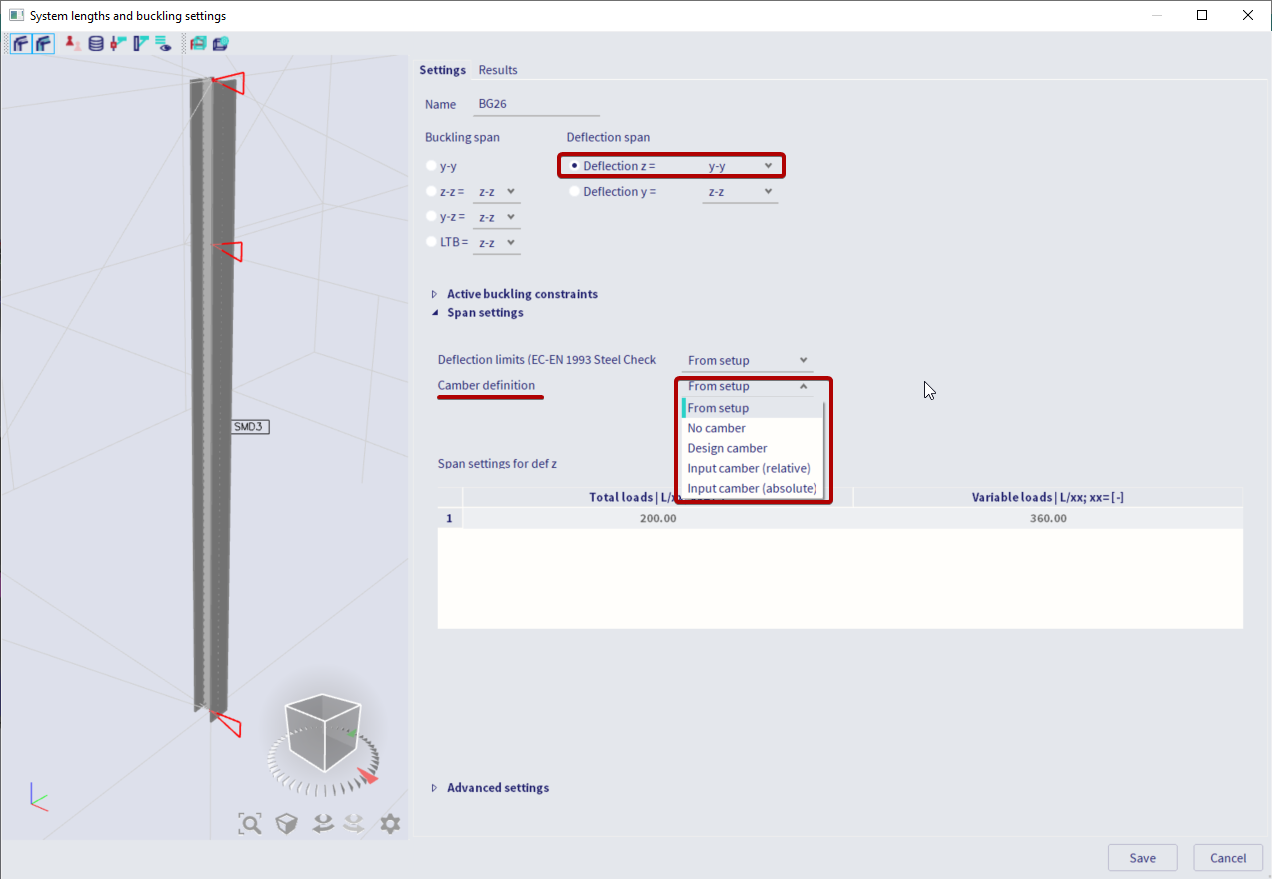The height and width of the screenshot is (879, 1272).
Task: Expand the Active buckling constraints section
Action: click(x=434, y=294)
